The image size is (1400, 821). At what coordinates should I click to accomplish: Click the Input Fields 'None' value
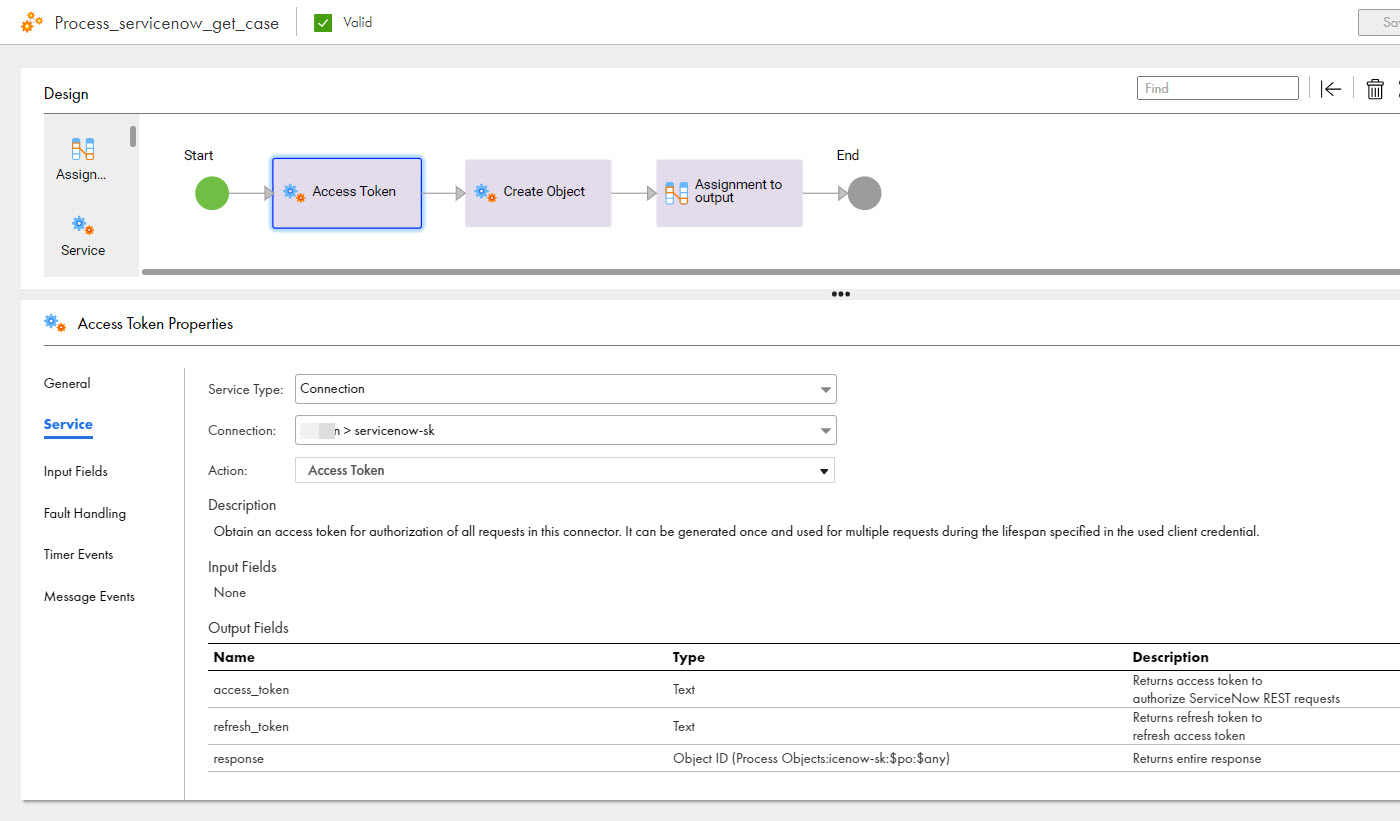[230, 592]
